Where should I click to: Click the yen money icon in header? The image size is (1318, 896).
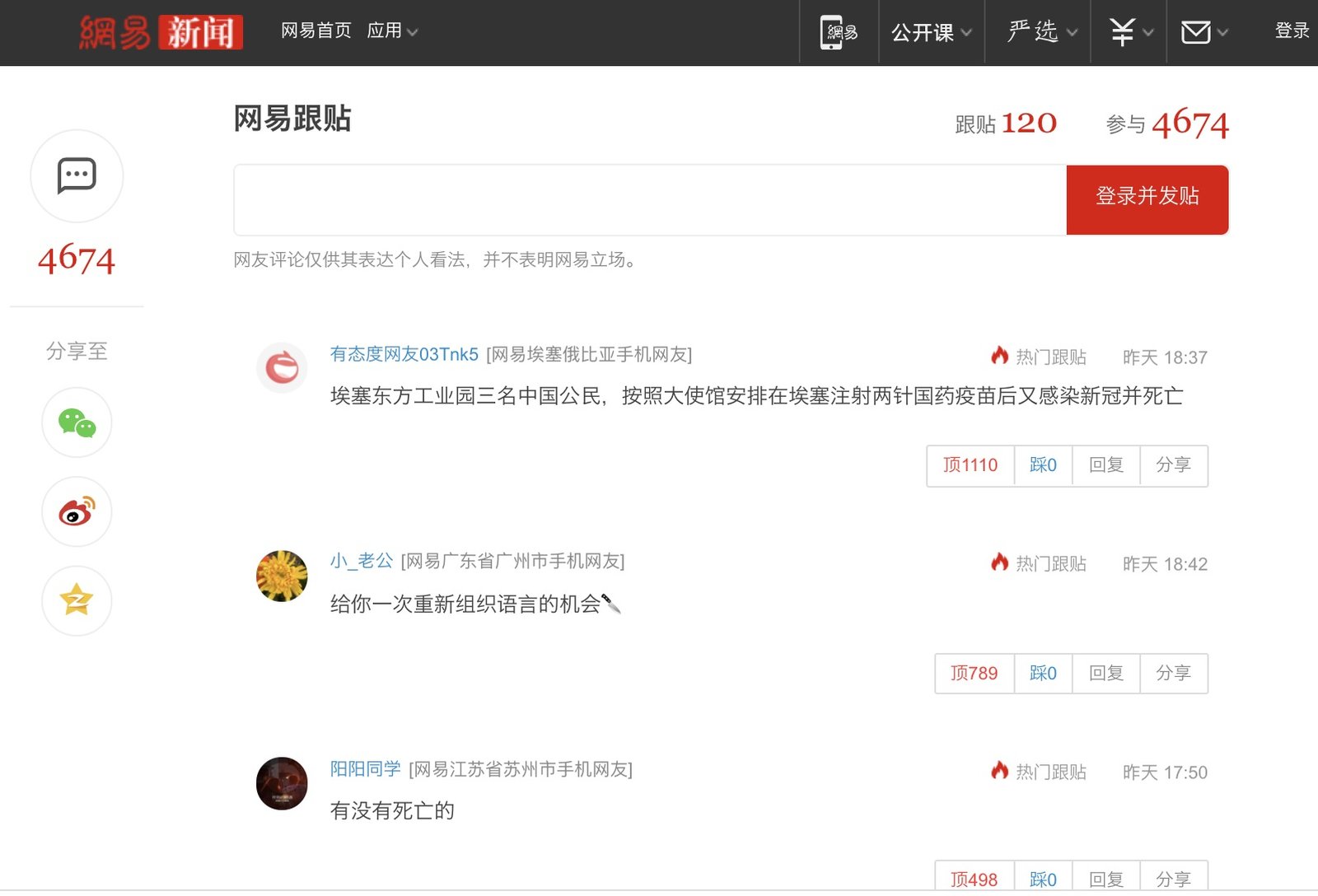(x=1129, y=32)
